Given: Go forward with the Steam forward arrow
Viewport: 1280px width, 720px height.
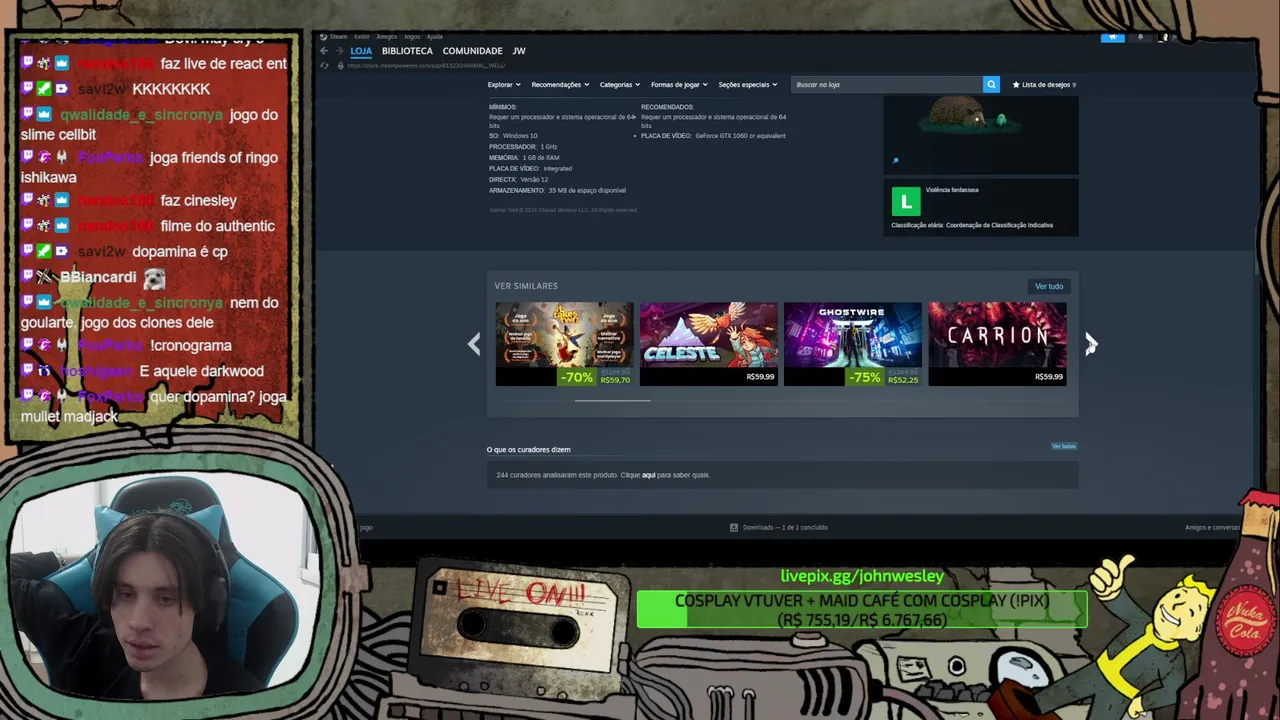Looking at the screenshot, I should click(339, 51).
